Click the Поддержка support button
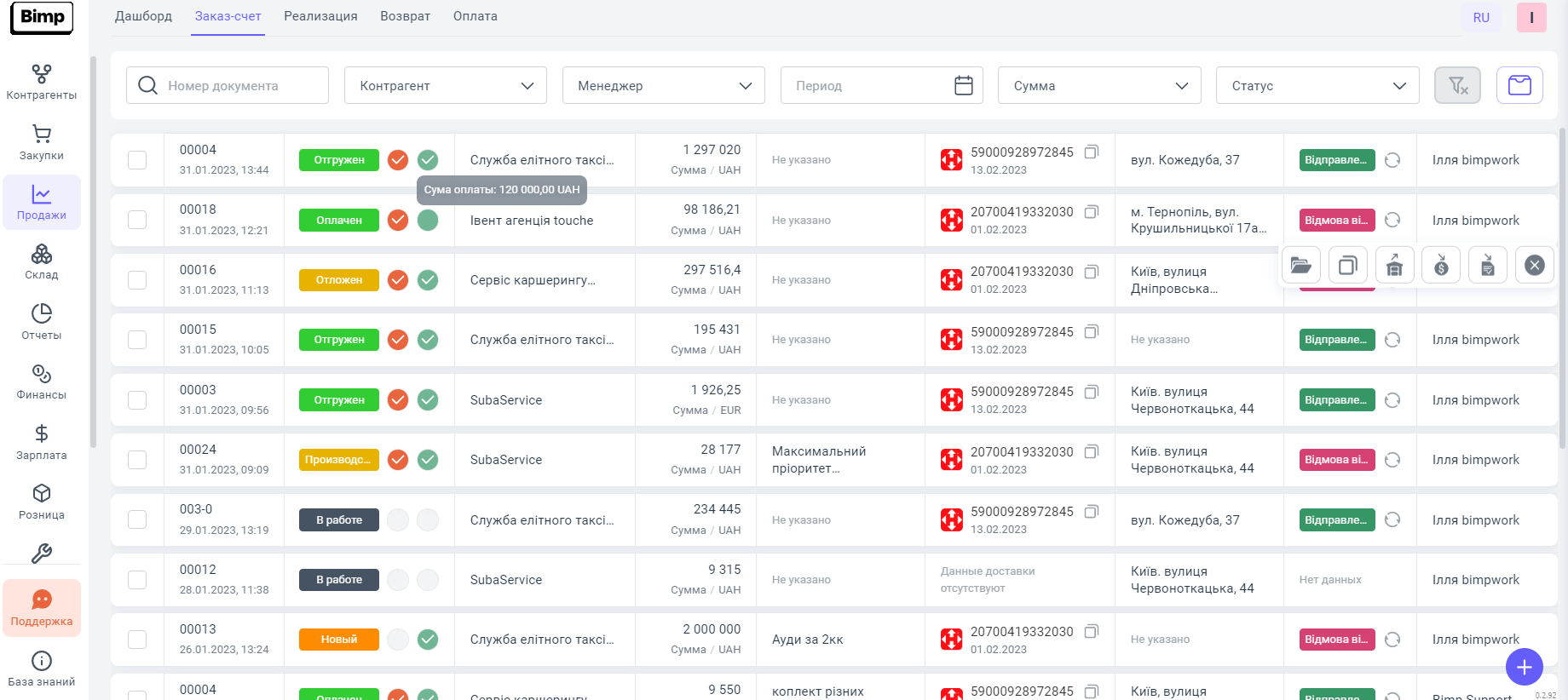The width and height of the screenshot is (1568, 700). pos(42,608)
